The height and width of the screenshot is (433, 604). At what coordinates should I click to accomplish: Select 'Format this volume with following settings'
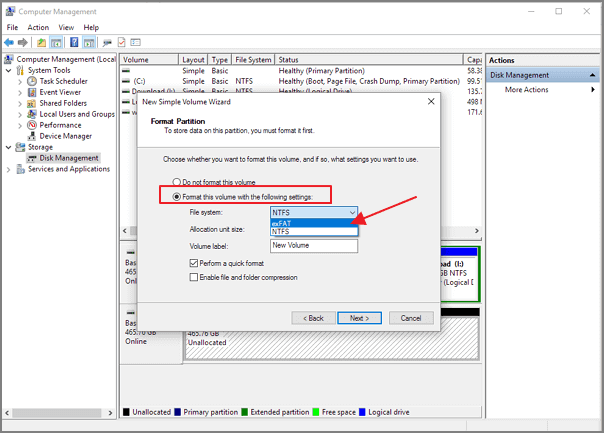(178, 197)
